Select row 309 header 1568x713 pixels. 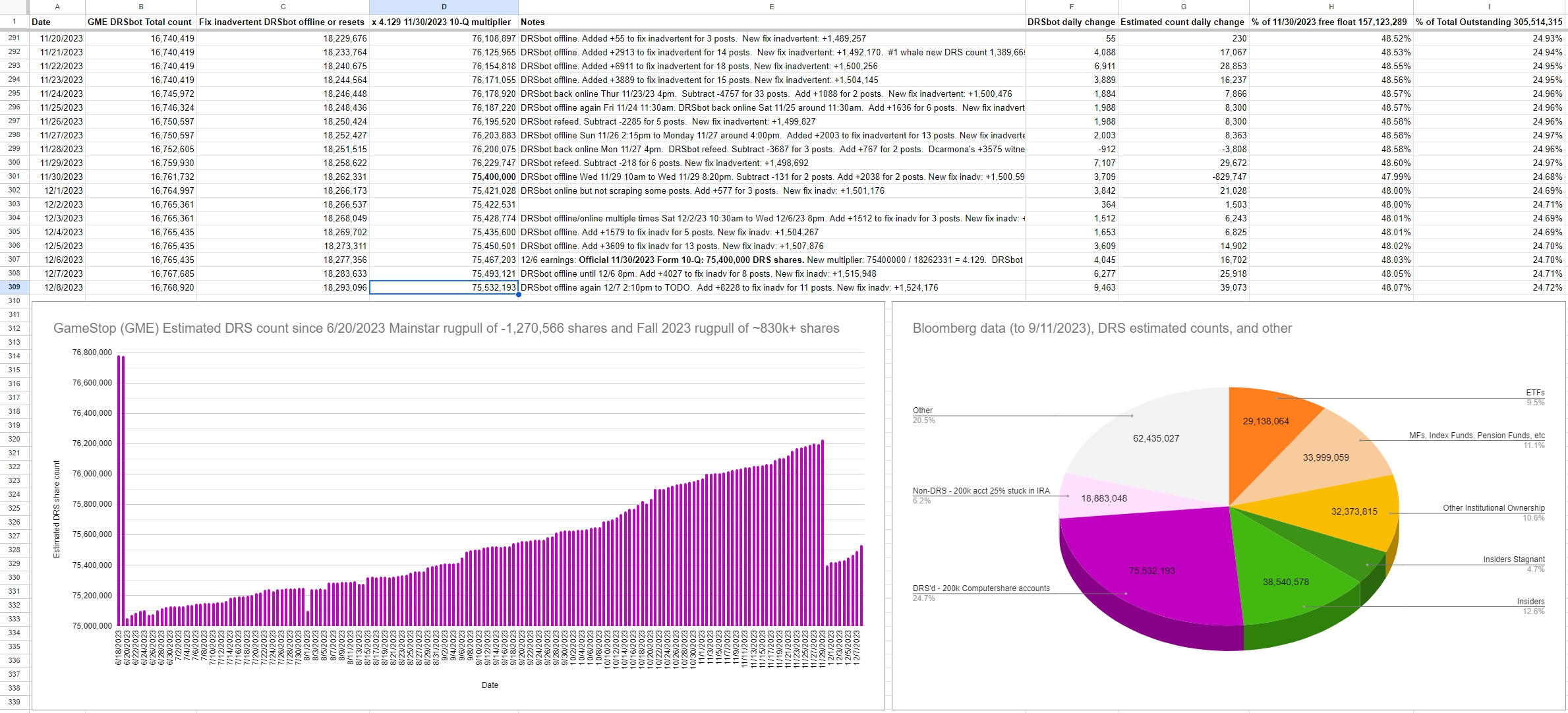pyautogui.click(x=15, y=287)
